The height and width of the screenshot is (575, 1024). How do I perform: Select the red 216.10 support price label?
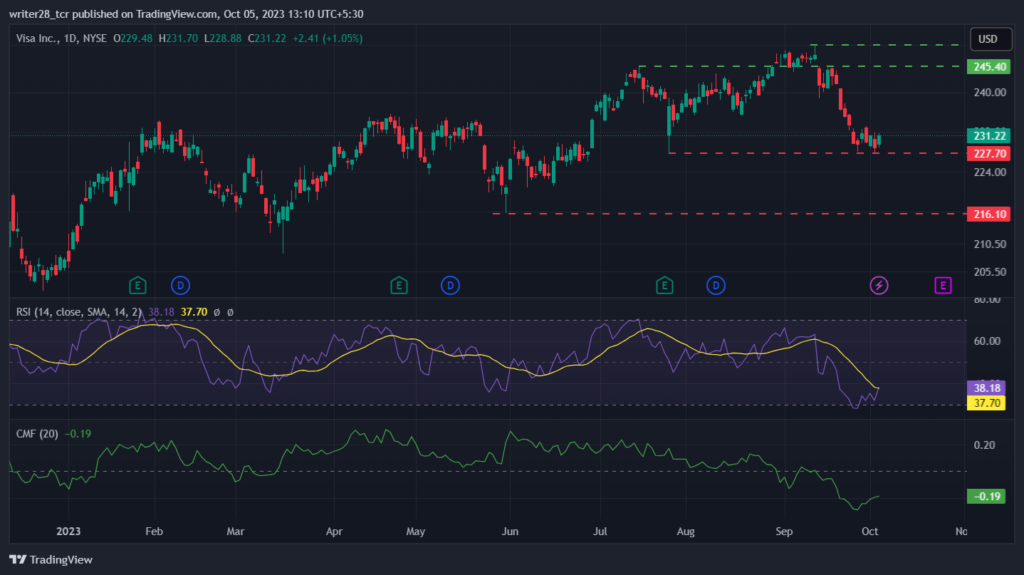coord(989,214)
